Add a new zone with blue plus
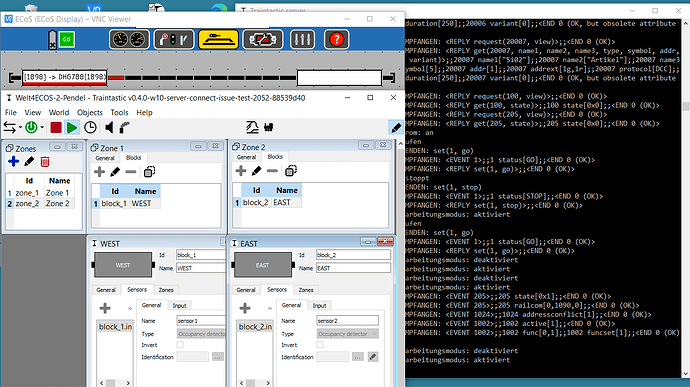 (x=14, y=162)
